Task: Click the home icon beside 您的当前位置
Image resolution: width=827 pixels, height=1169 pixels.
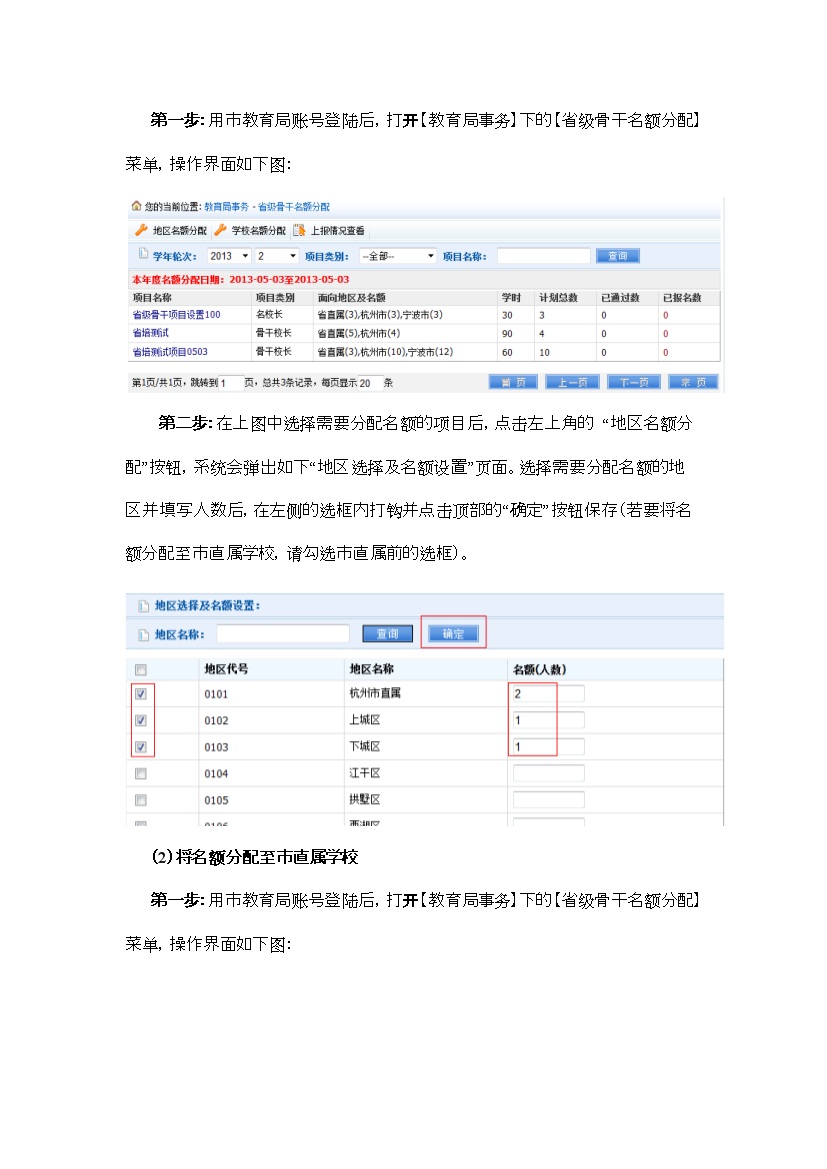Action: [136, 207]
